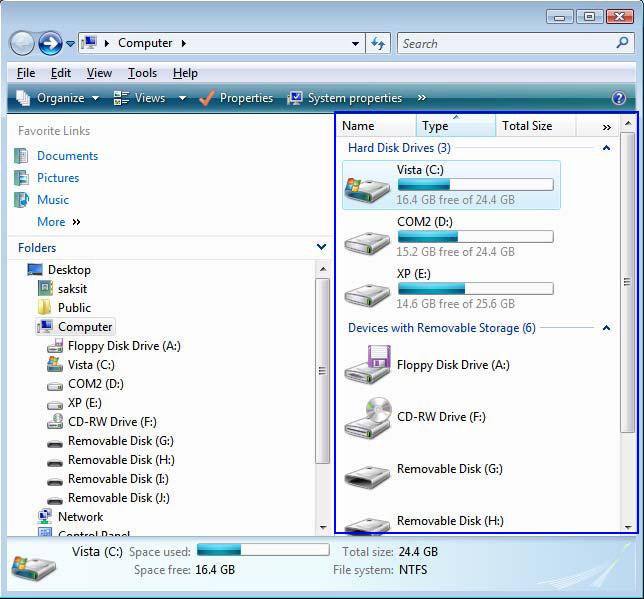Click the Views toolbar button
The height and width of the screenshot is (599, 644).
(x=140, y=98)
